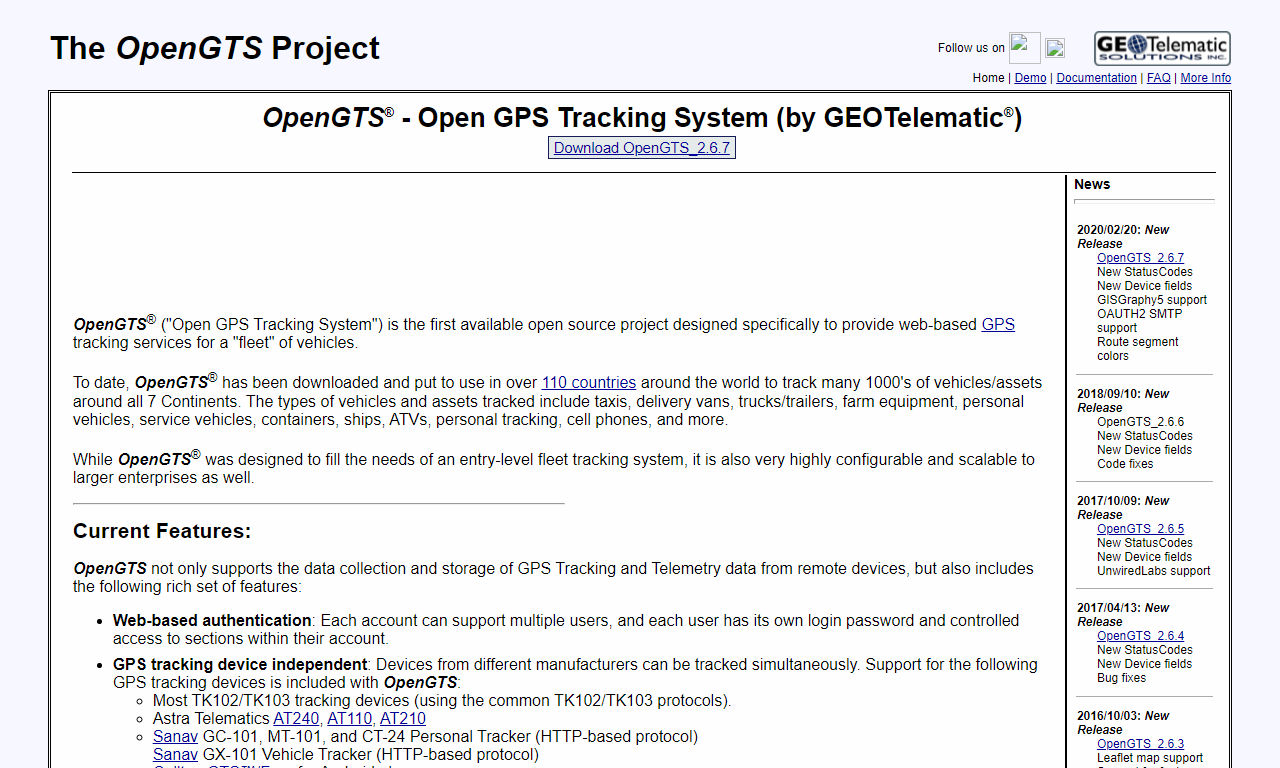Click 'Leaflet map support' news entry
Viewport: 1280px width, 768px height.
tap(1150, 758)
